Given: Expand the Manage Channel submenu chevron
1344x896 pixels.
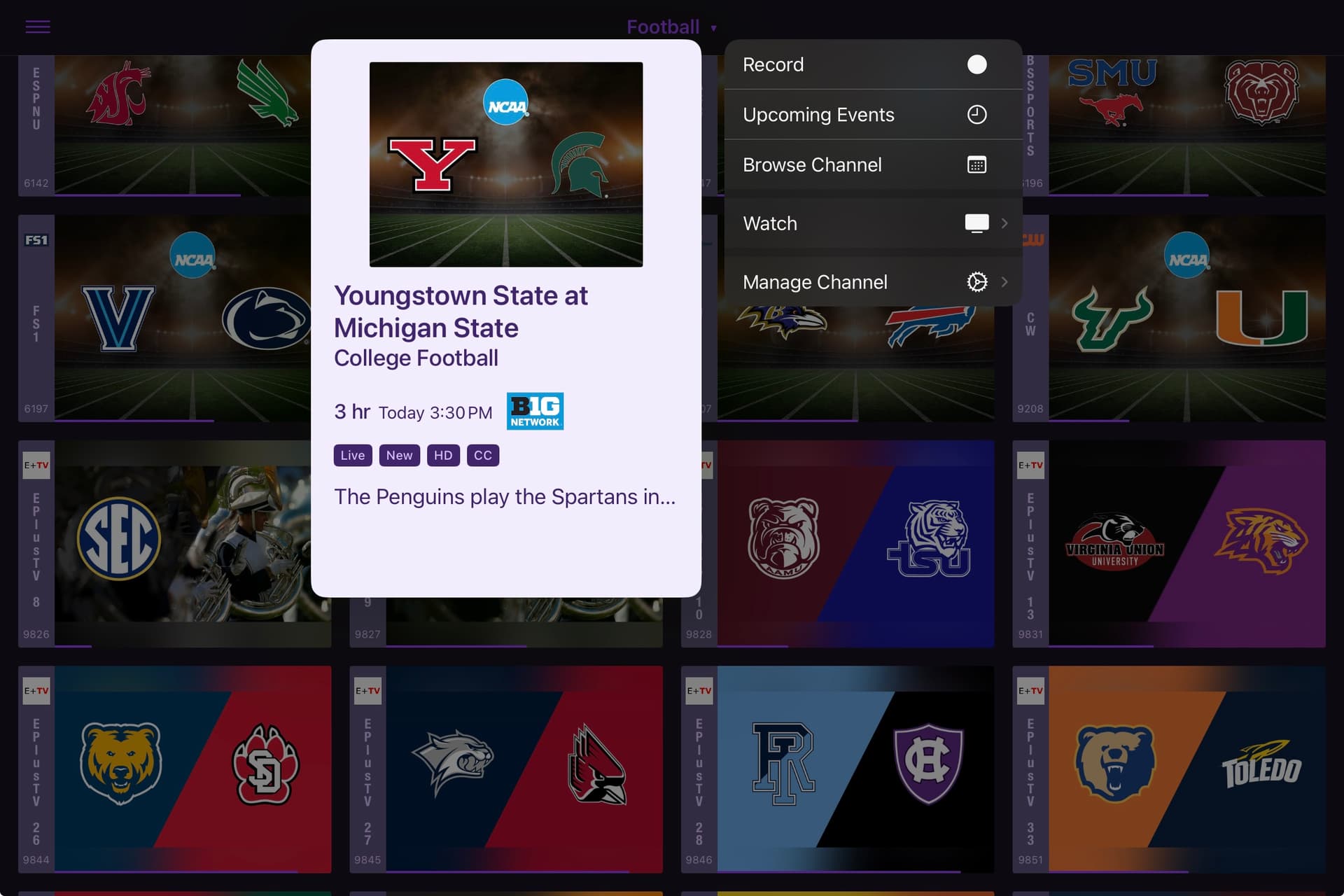Looking at the screenshot, I should tap(1004, 282).
